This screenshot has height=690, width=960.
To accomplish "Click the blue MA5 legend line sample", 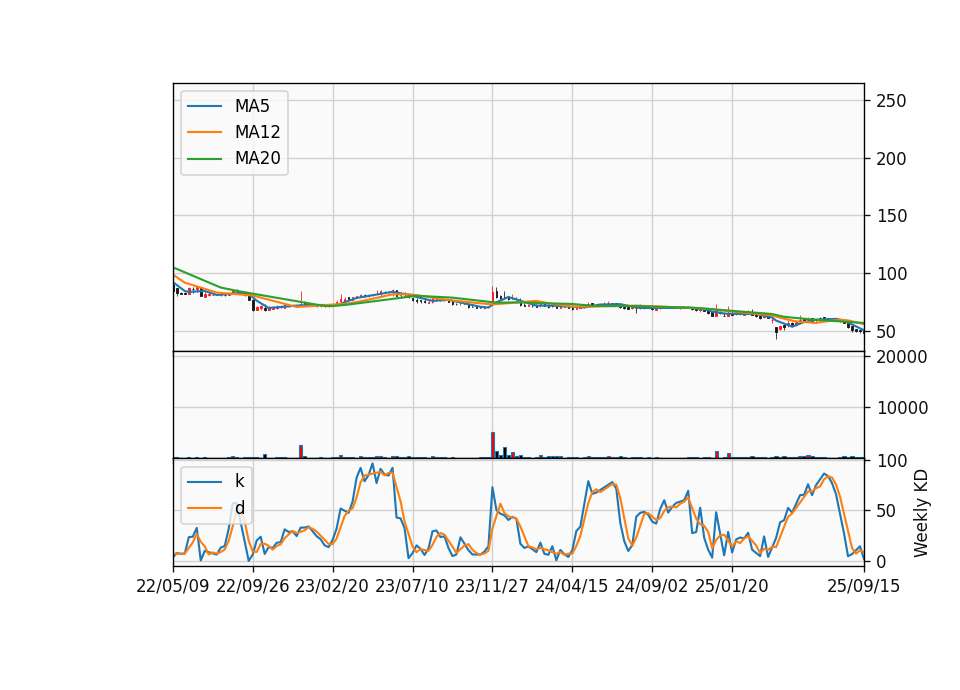I will click(204, 107).
